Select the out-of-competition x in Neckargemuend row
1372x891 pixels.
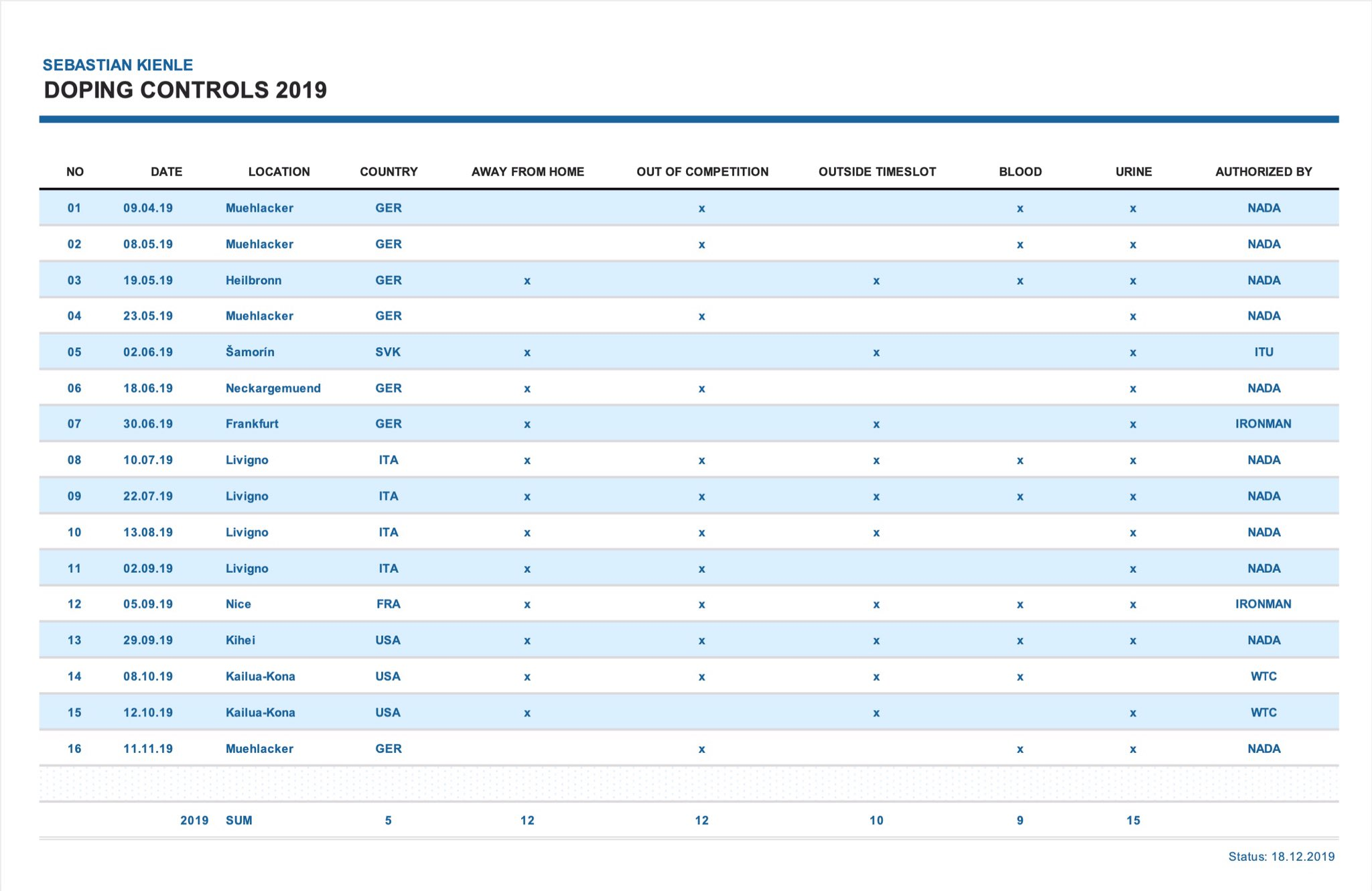tap(701, 389)
